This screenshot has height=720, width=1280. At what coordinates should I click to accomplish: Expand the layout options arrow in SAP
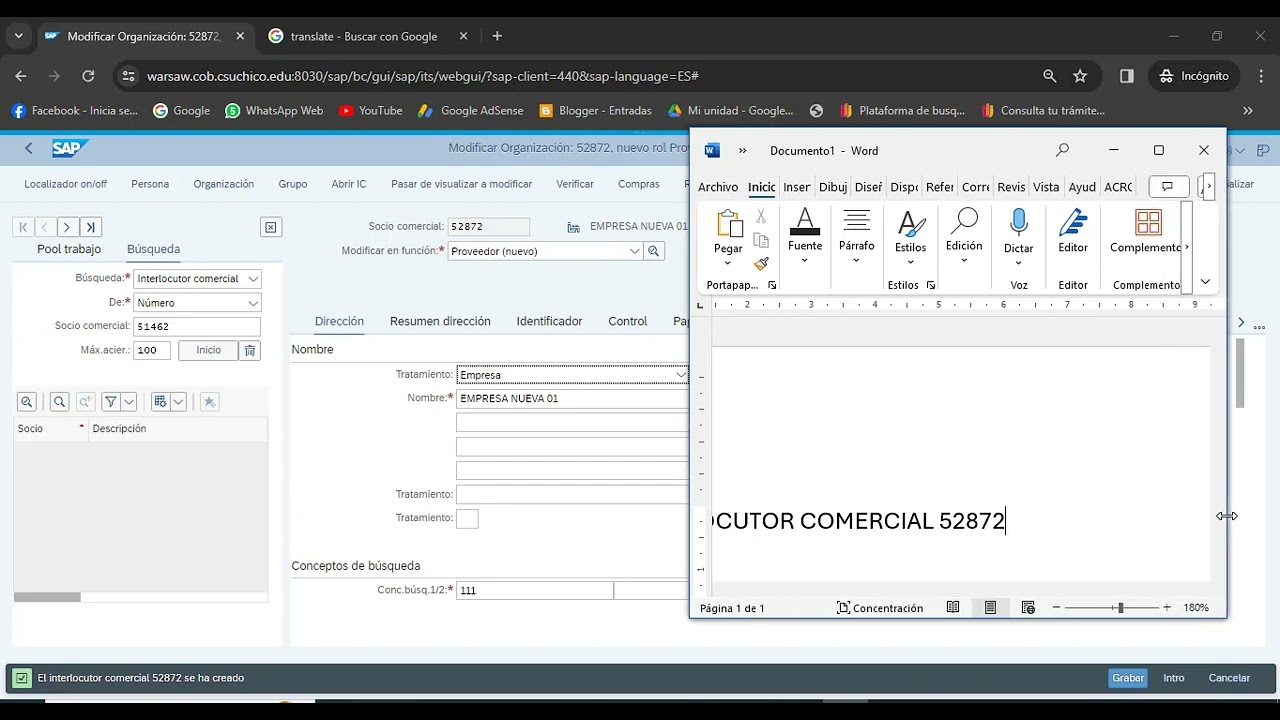(178, 401)
